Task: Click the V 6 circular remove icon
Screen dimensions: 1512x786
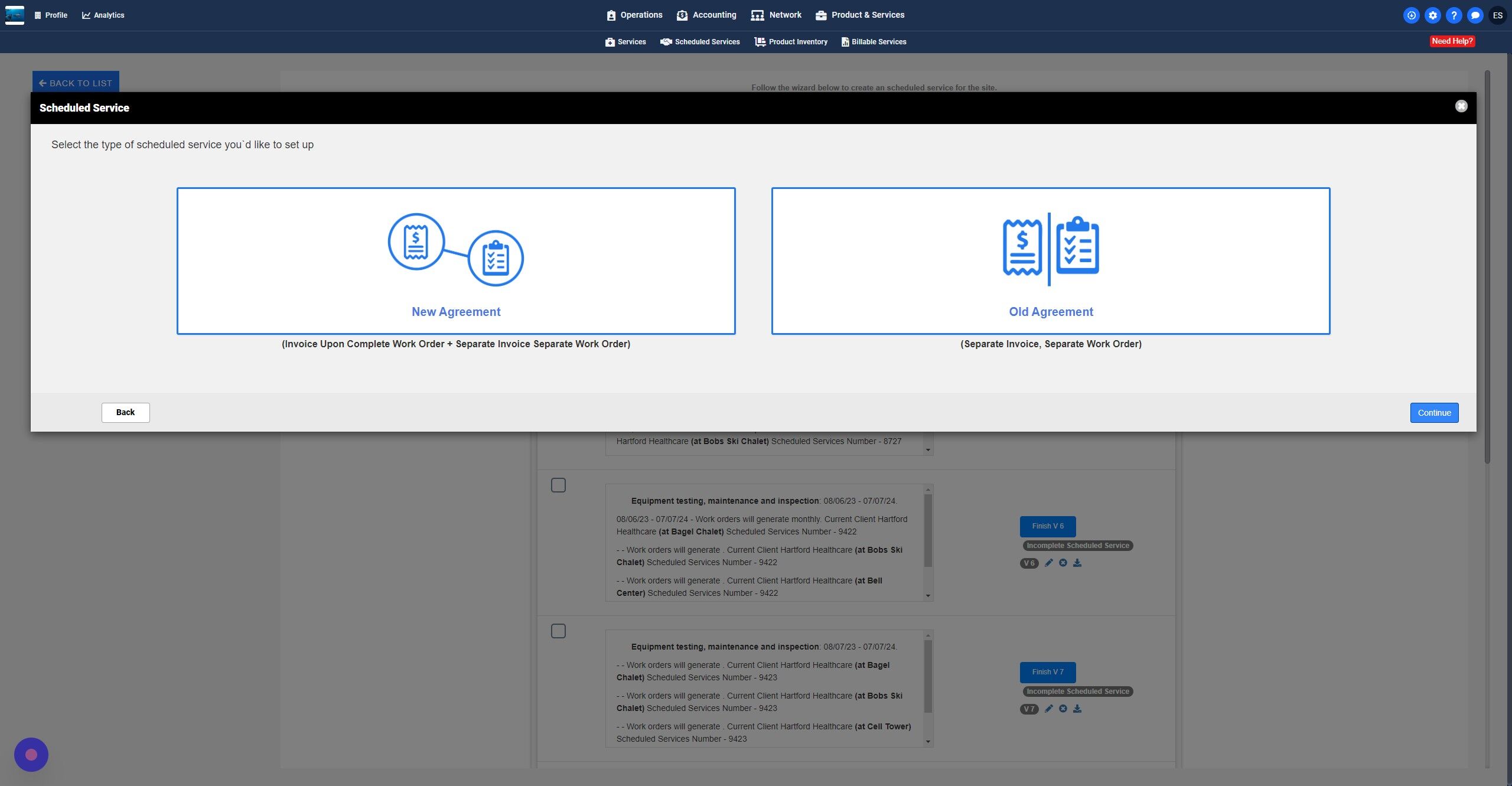Action: [x=1063, y=563]
